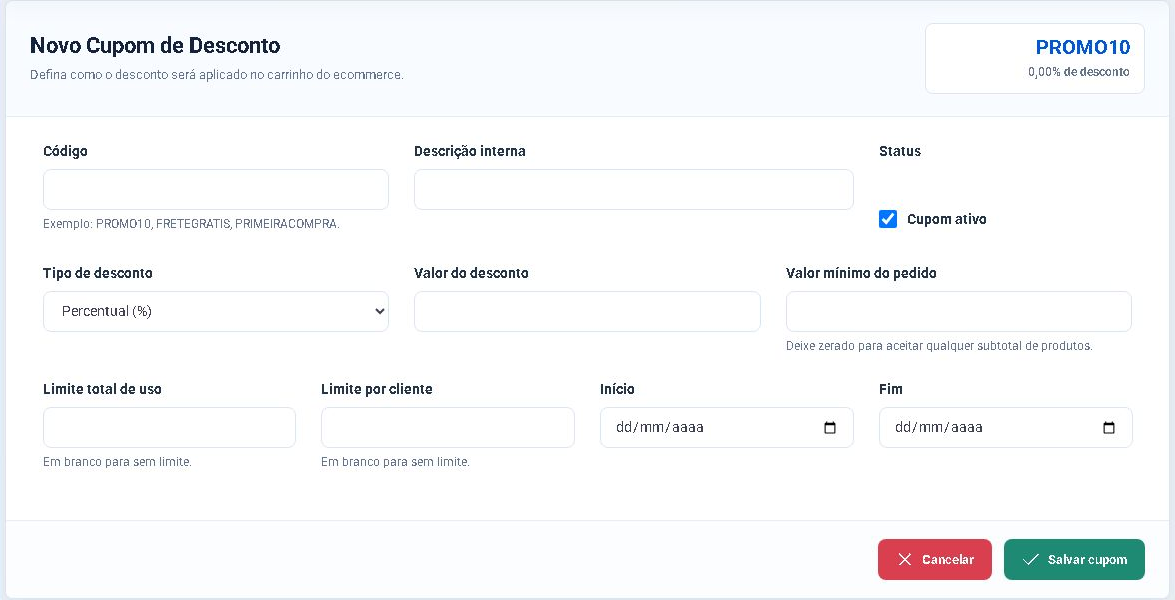1175x600 pixels.
Task: Click the subtitle about carrinho do ecommerce
Action: 217,75
